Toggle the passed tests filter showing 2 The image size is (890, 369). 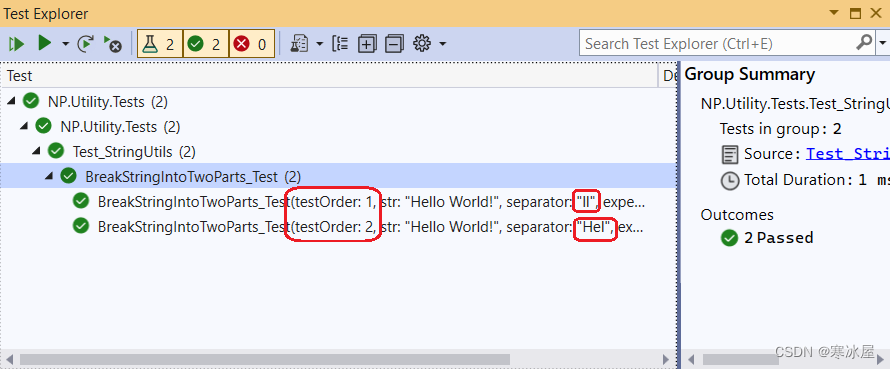pos(206,44)
